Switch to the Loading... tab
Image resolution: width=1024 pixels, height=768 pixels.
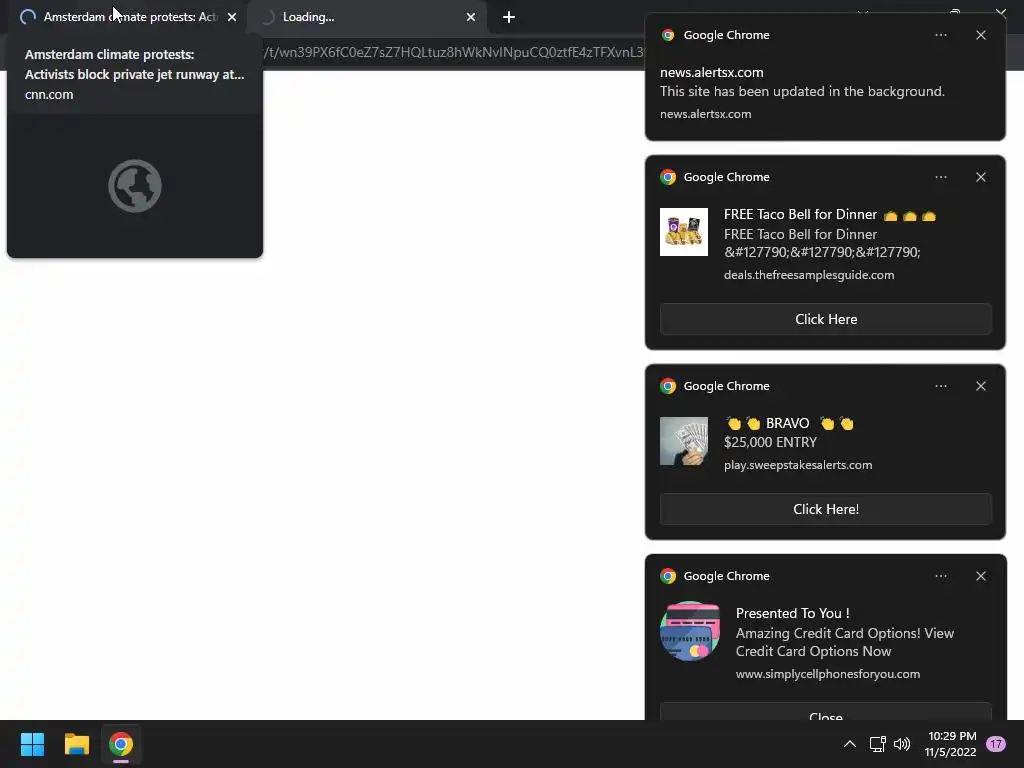point(366,17)
